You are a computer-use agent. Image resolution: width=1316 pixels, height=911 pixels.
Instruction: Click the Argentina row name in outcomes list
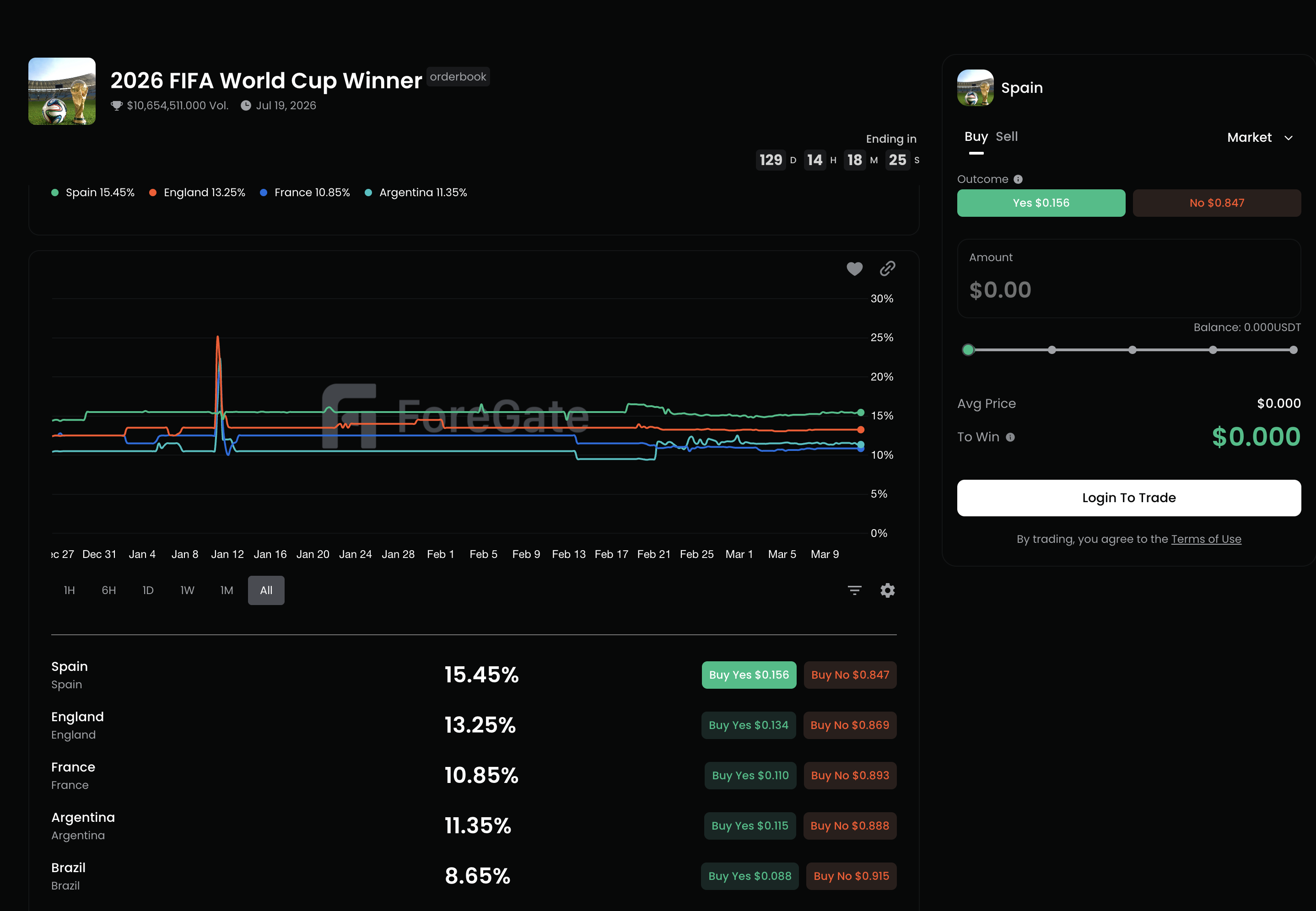(x=83, y=817)
